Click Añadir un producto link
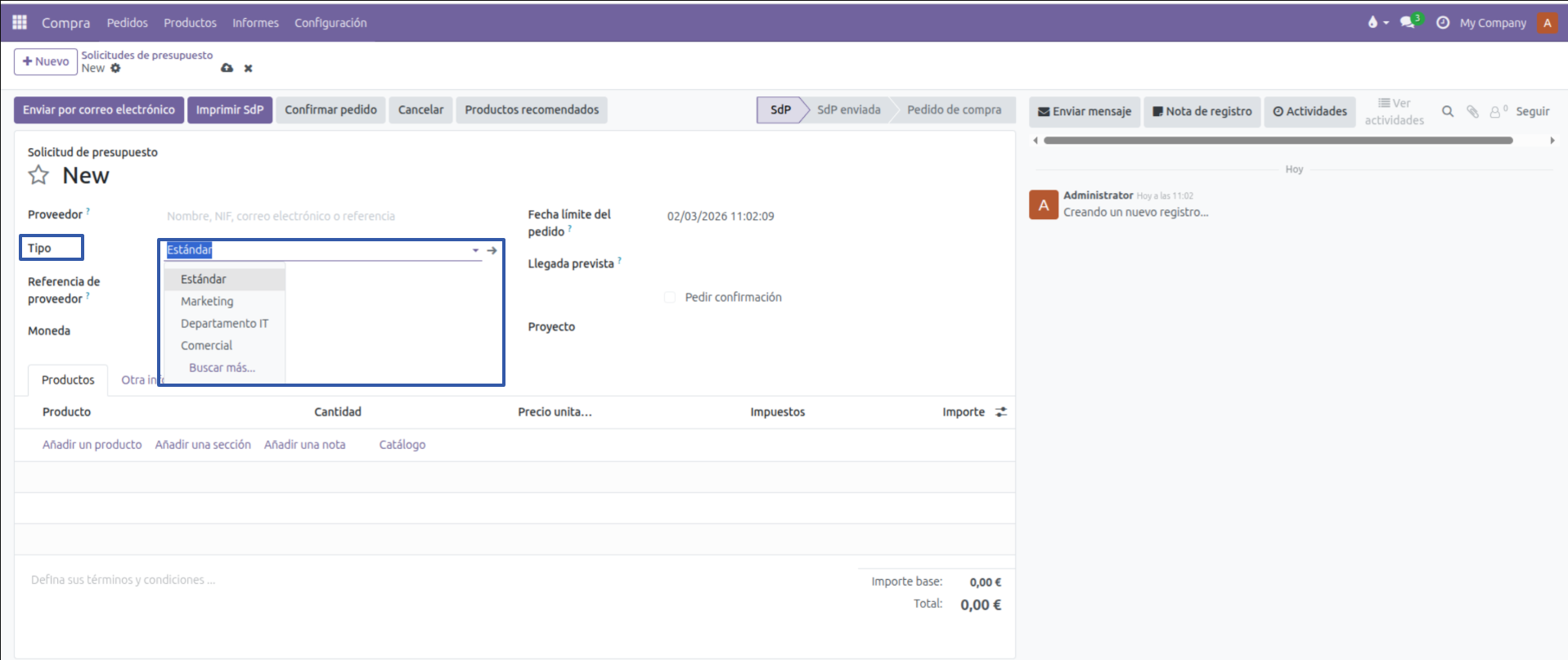 [92, 444]
